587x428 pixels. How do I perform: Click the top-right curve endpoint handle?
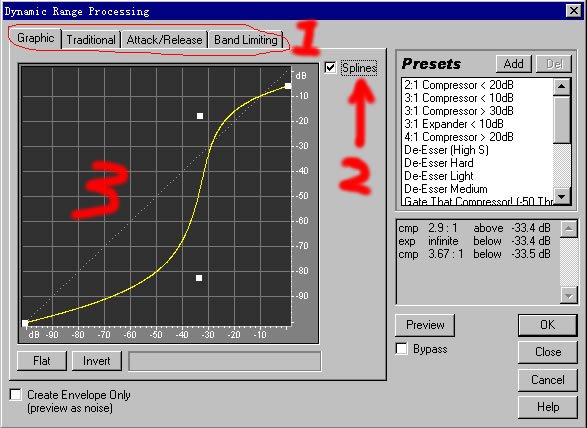[288, 86]
